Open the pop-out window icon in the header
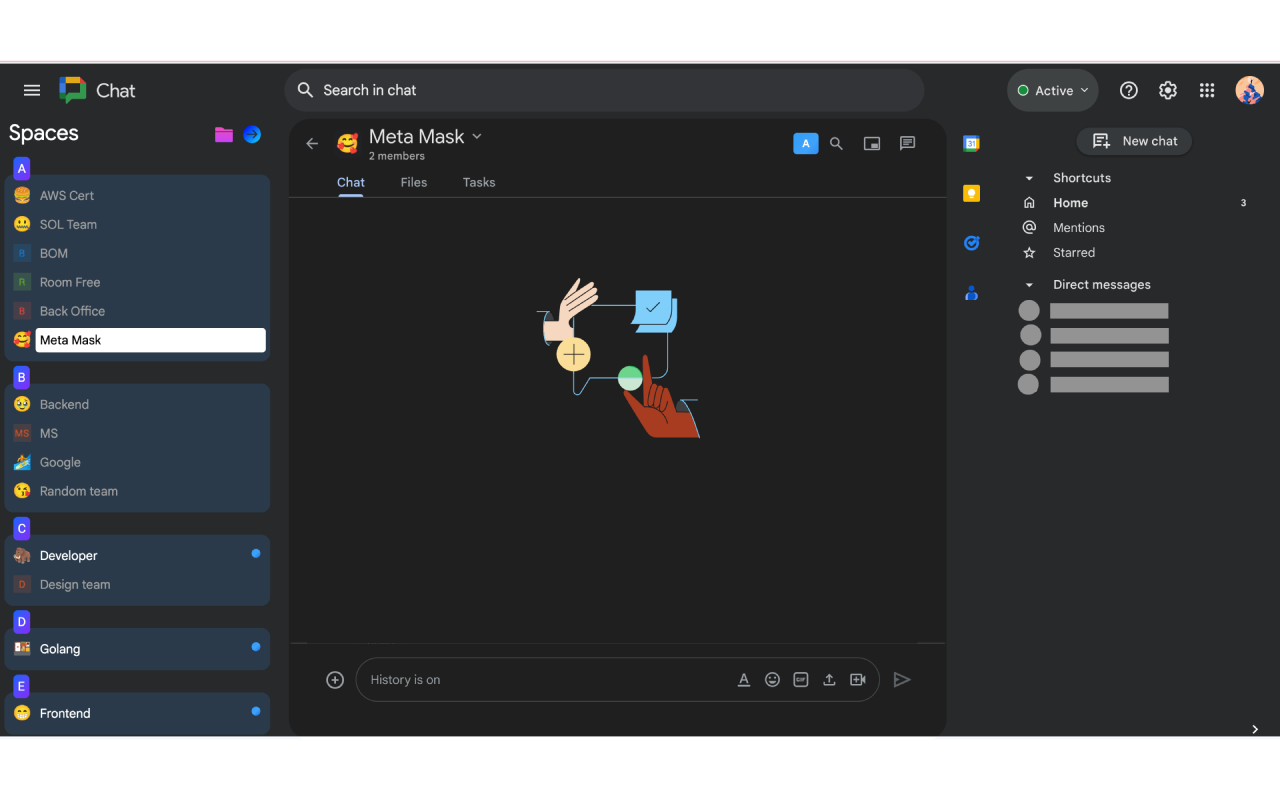Screen dimensions: 1280x800 872,143
